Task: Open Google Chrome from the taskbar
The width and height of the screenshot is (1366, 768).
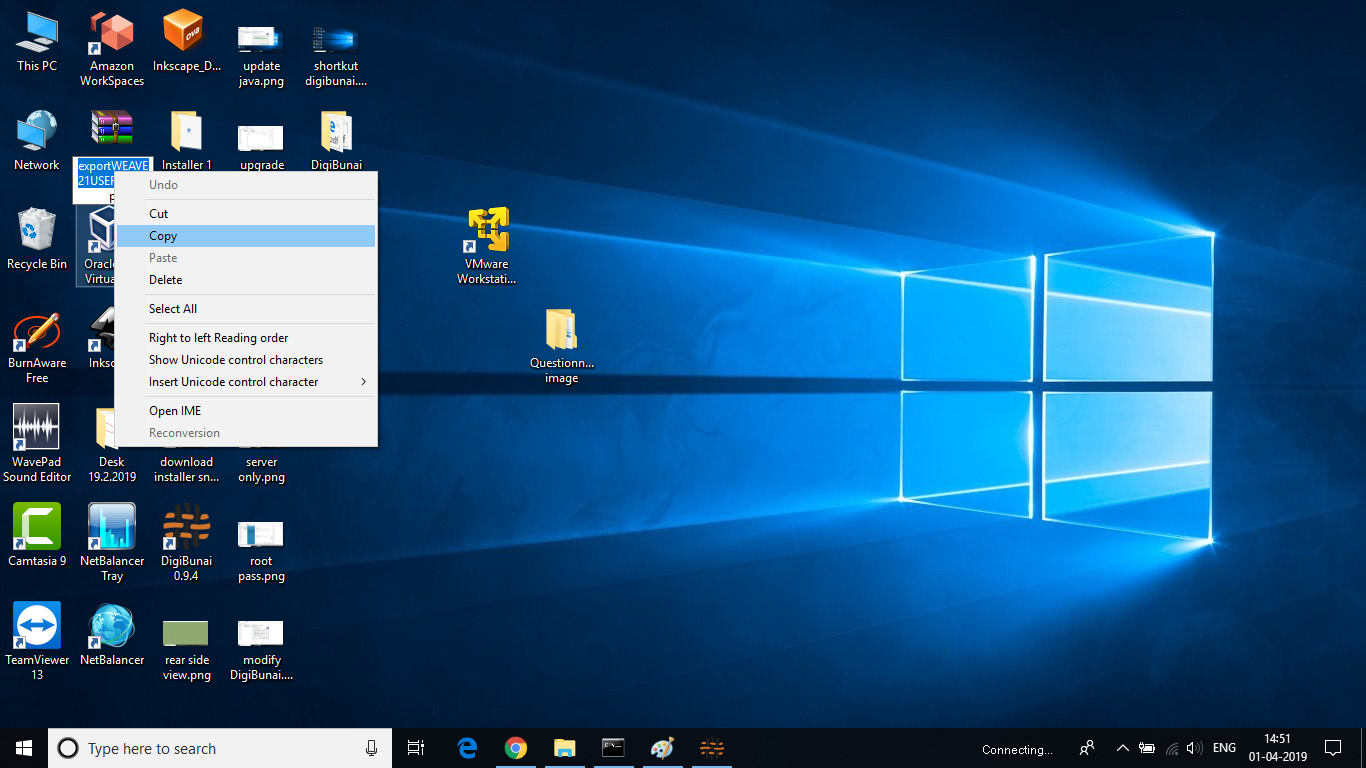Action: pos(516,748)
